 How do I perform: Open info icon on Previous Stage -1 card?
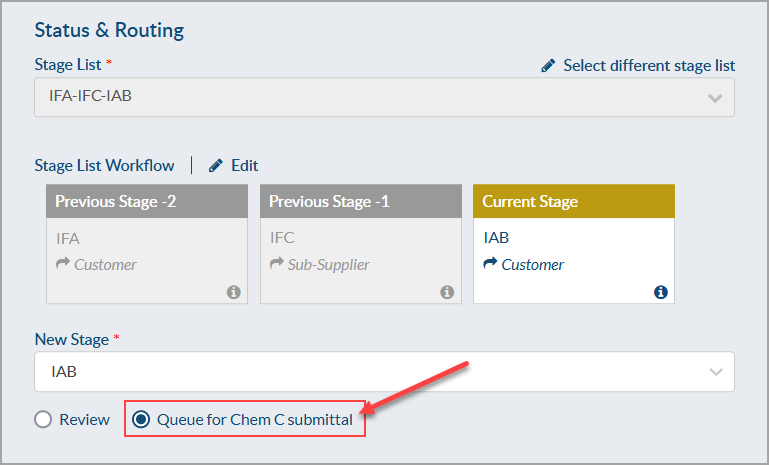(x=447, y=292)
